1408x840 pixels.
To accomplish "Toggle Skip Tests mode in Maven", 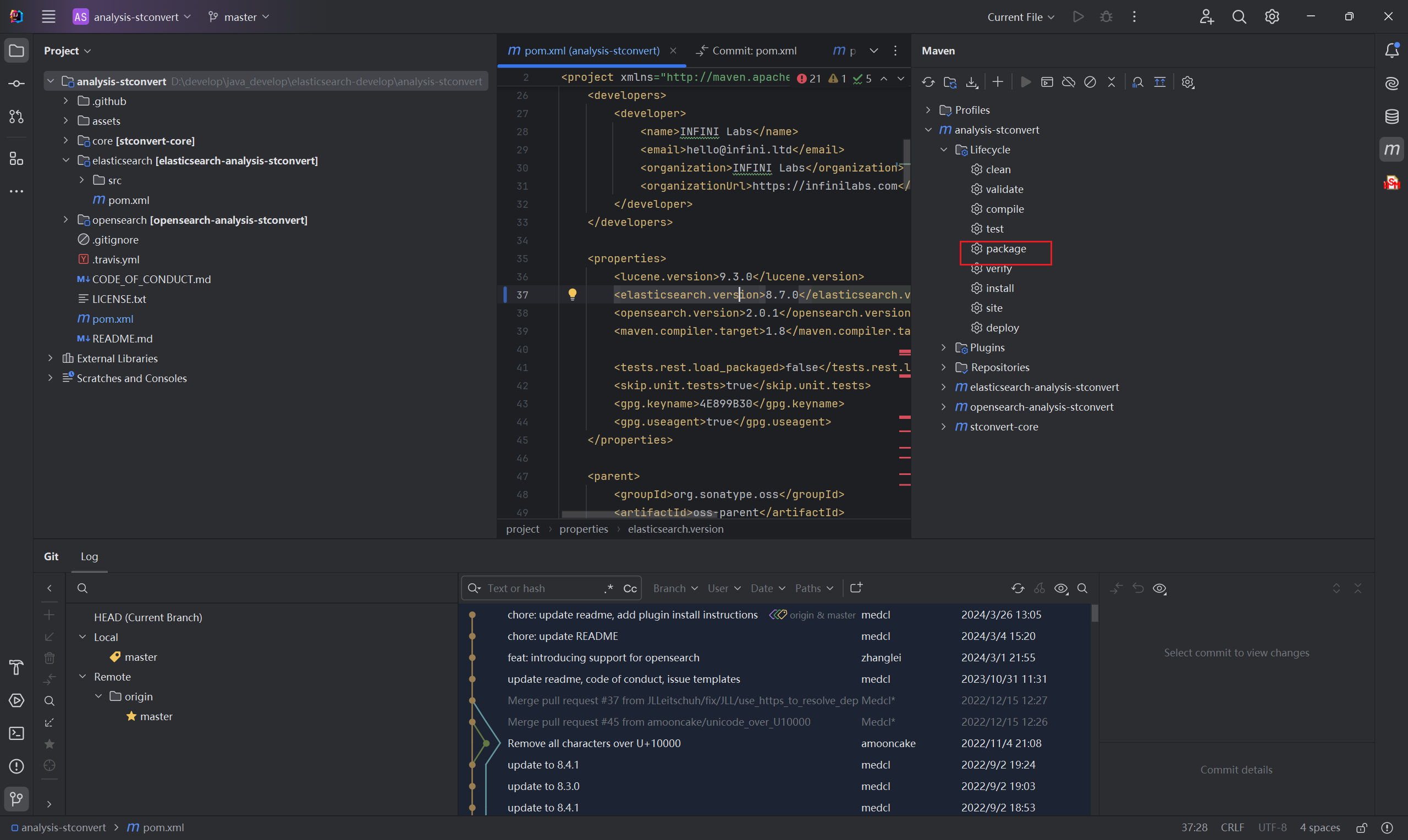I will [x=1090, y=82].
